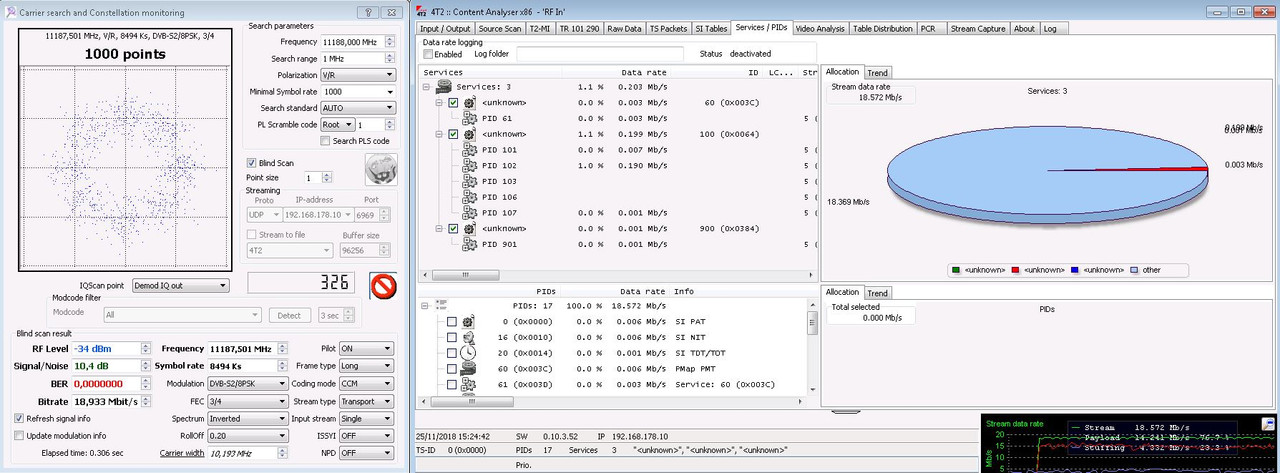The width and height of the screenshot is (1280, 473).
Task: Uncheck service with ID 60 (0x003C)
Action: pyautogui.click(x=453, y=102)
